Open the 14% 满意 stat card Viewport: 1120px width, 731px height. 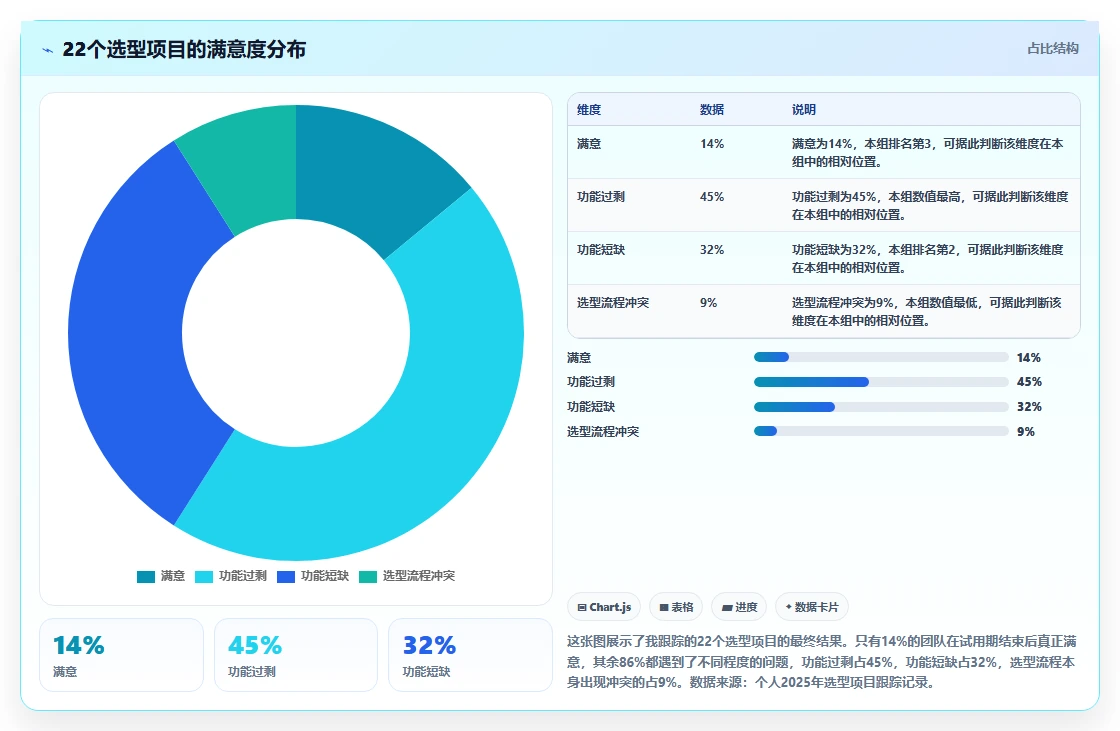click(121, 655)
